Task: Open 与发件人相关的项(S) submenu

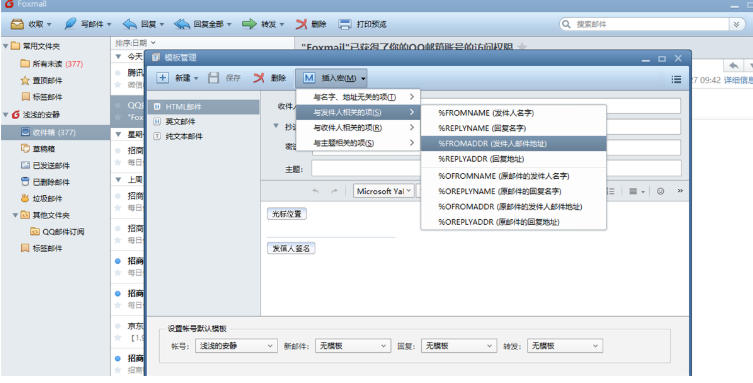Action: click(358, 112)
